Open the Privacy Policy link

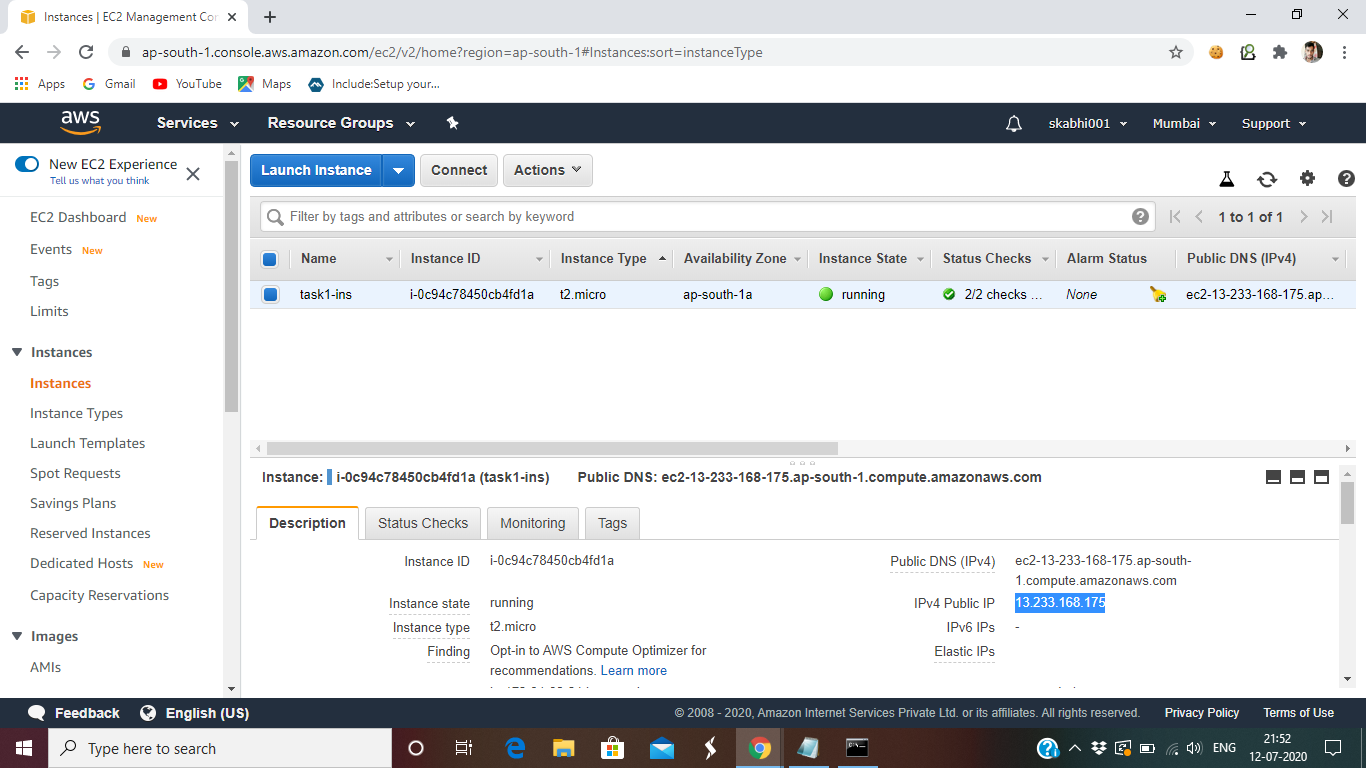point(1202,713)
